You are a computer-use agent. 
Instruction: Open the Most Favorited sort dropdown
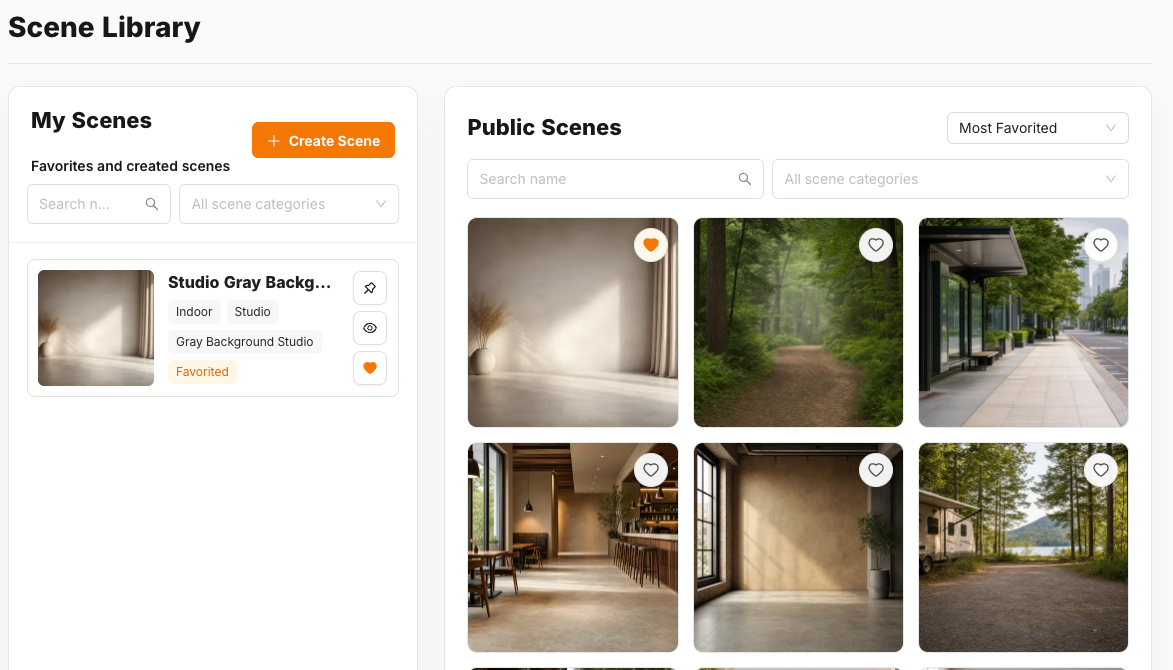[1038, 128]
